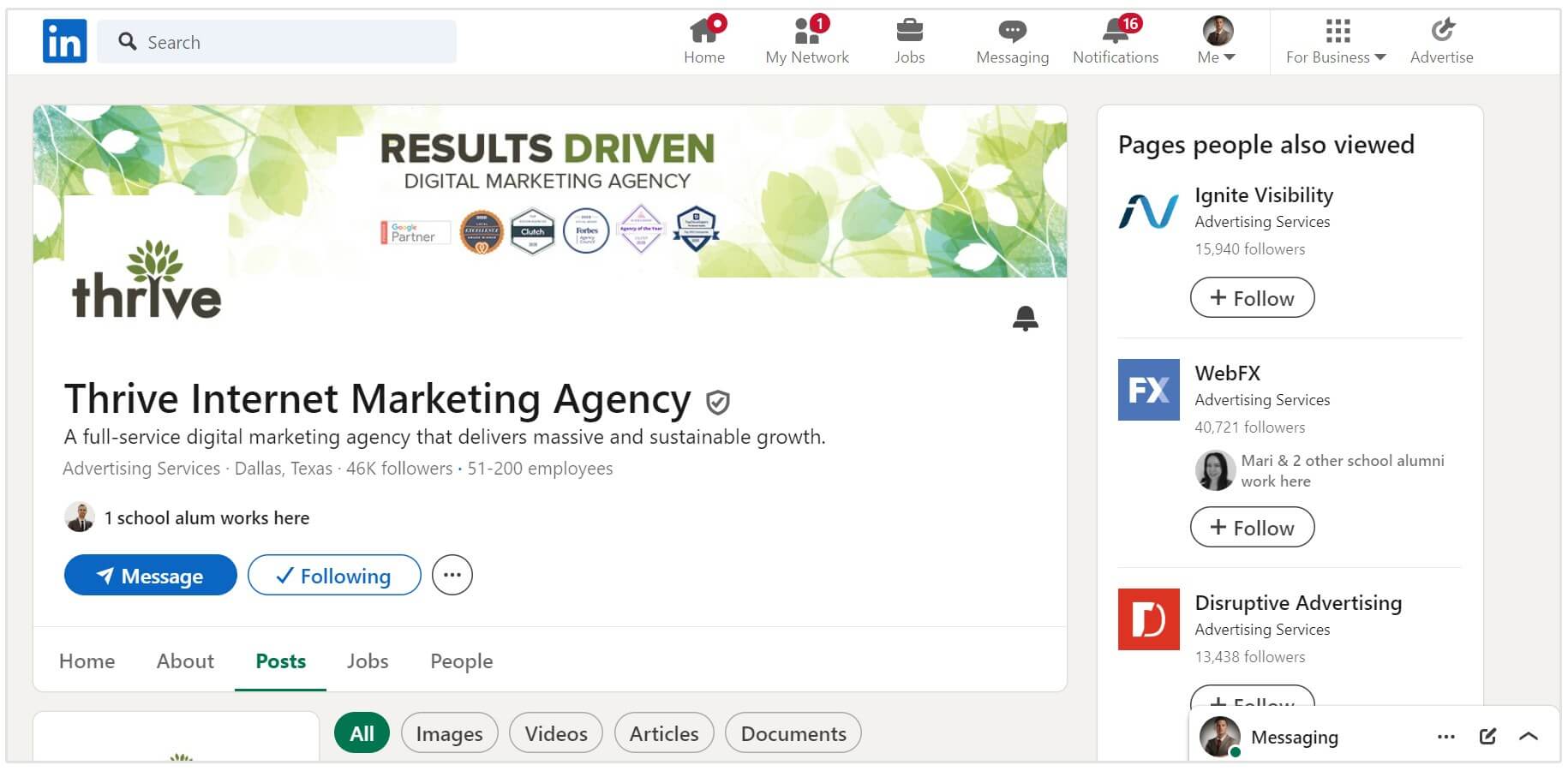Open My Network icon
Viewport: 1568px width, 771px height.
click(x=806, y=32)
